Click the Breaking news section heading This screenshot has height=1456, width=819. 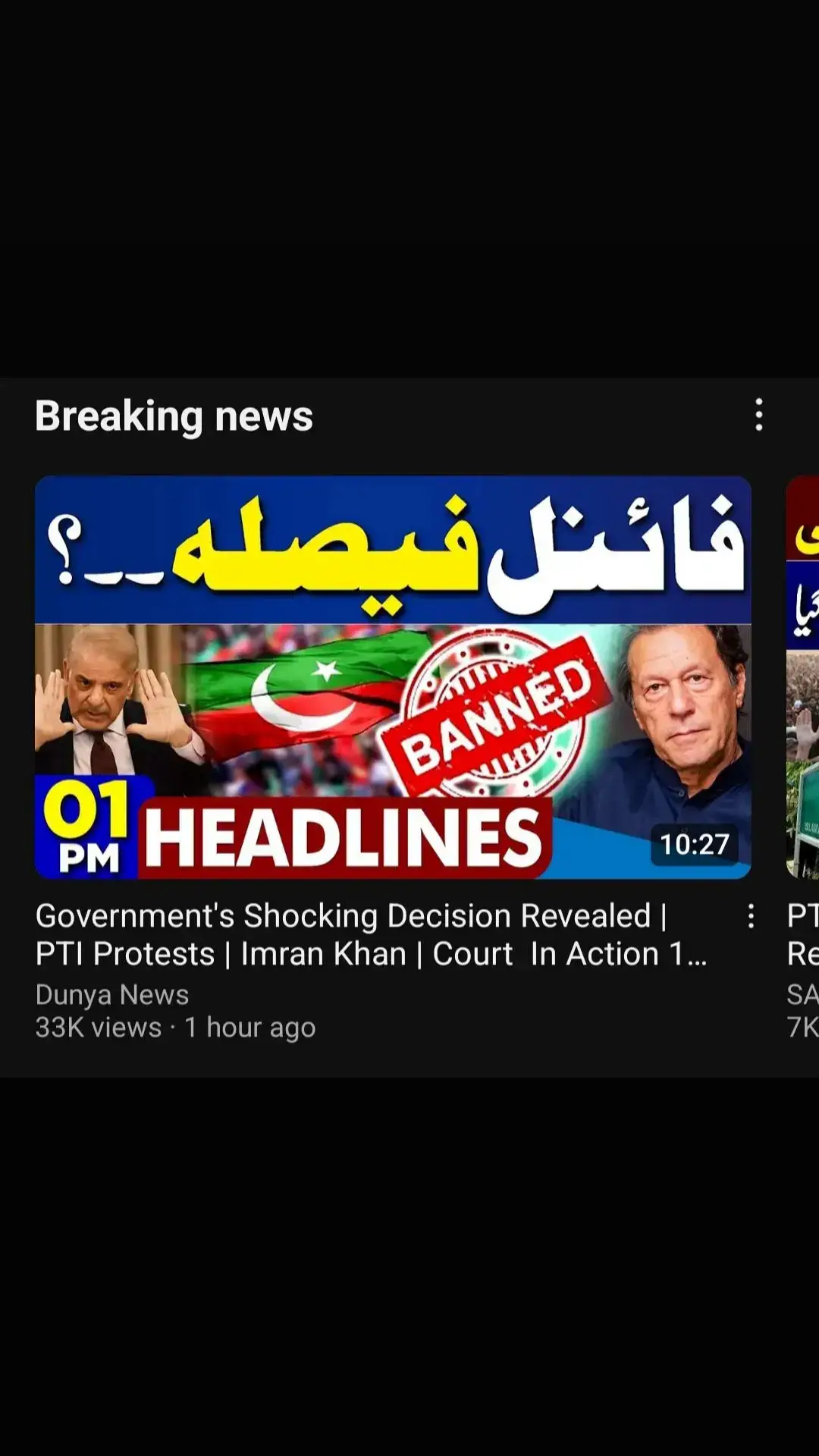tap(174, 416)
